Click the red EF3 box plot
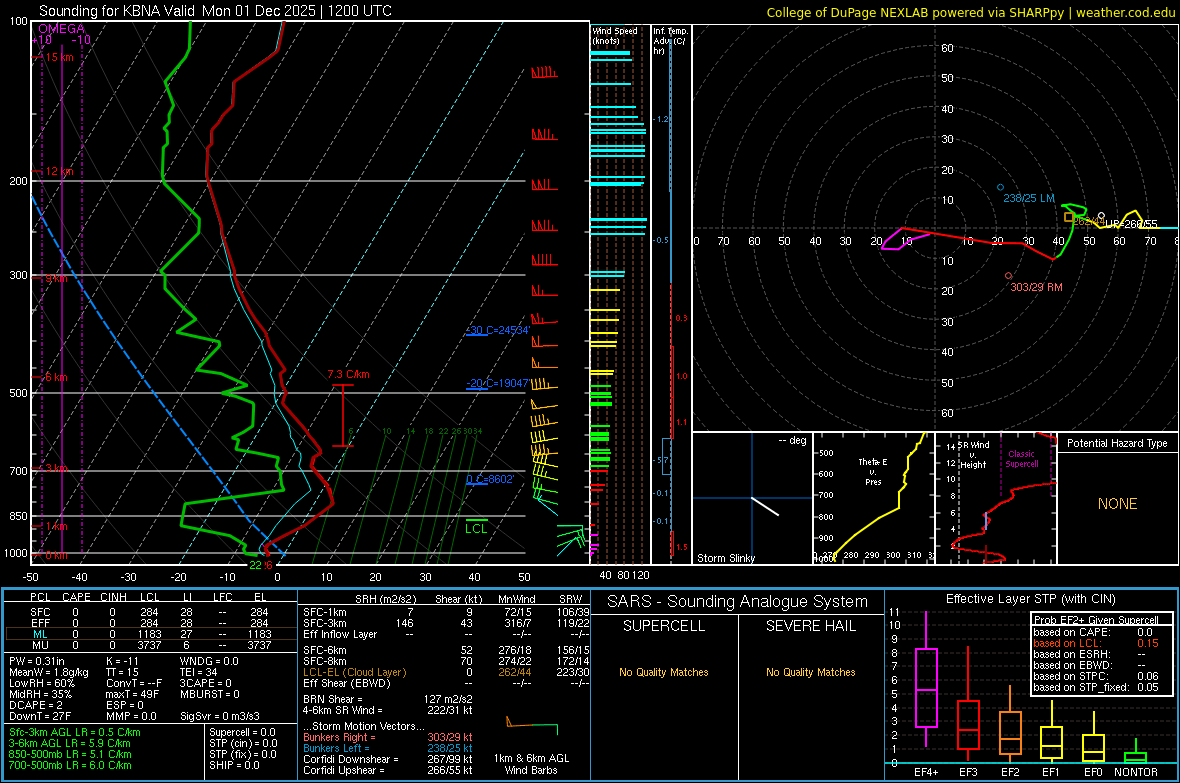The height and width of the screenshot is (783, 1180). pos(968,702)
